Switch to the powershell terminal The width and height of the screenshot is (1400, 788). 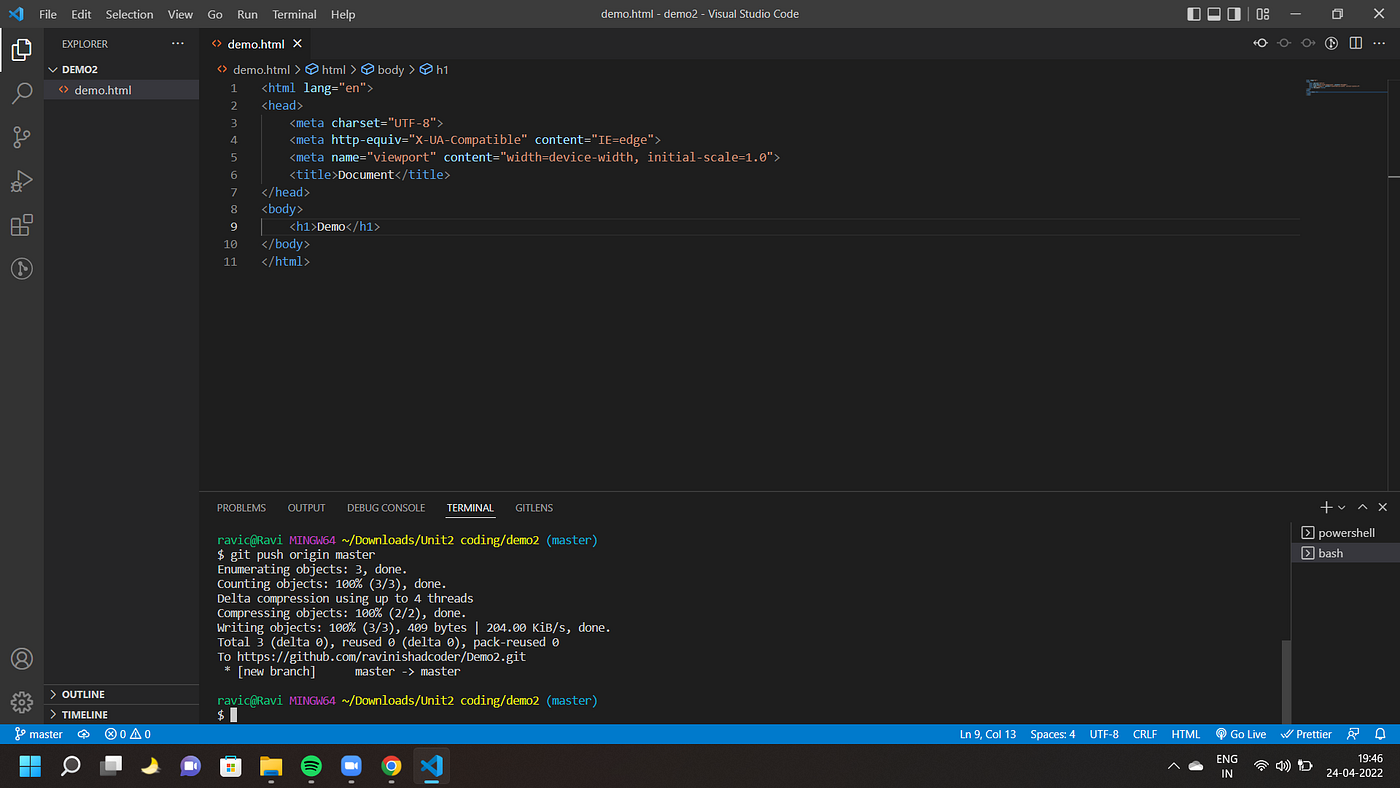tap(1346, 533)
